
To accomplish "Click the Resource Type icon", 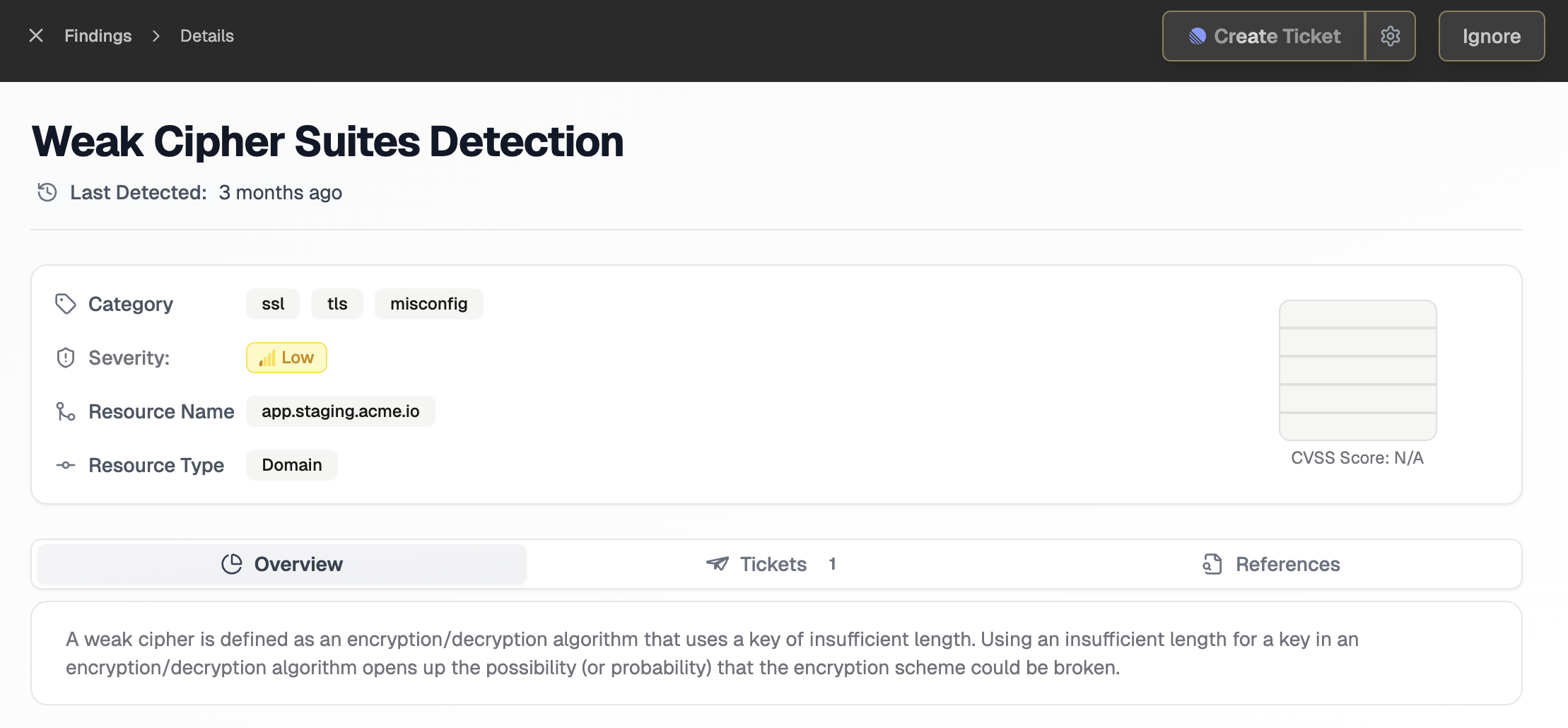I will pyautogui.click(x=66, y=465).
